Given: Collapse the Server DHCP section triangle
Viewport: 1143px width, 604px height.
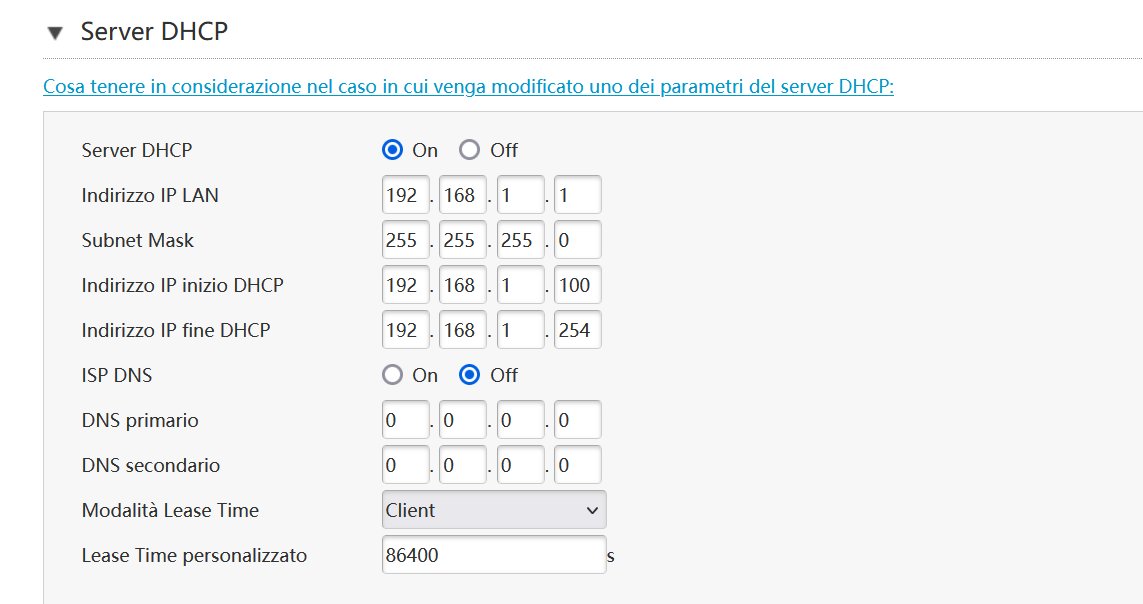Looking at the screenshot, I should (x=55, y=33).
